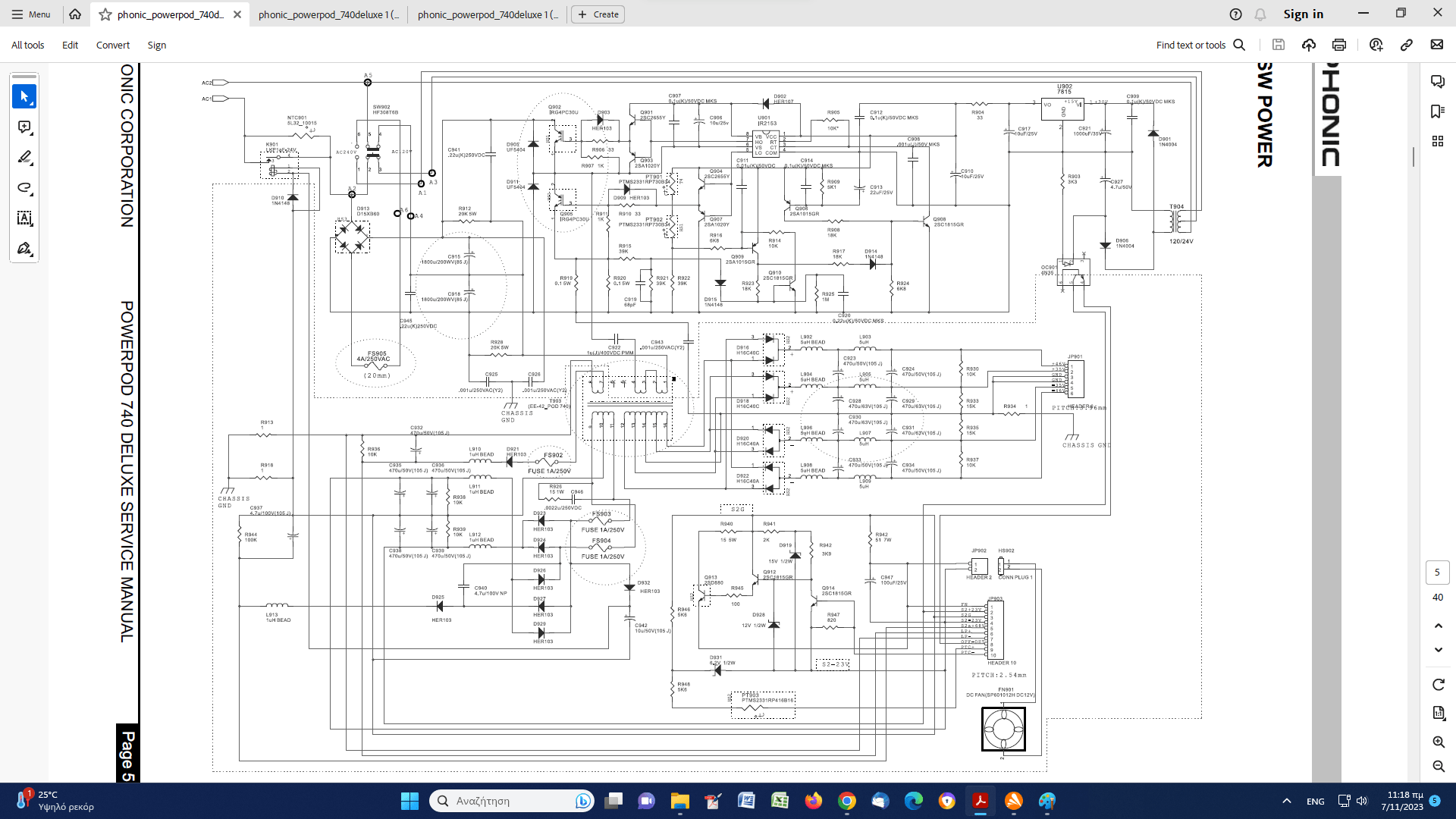1456x819 pixels.
Task: Open All tools menu
Action: tap(27, 45)
